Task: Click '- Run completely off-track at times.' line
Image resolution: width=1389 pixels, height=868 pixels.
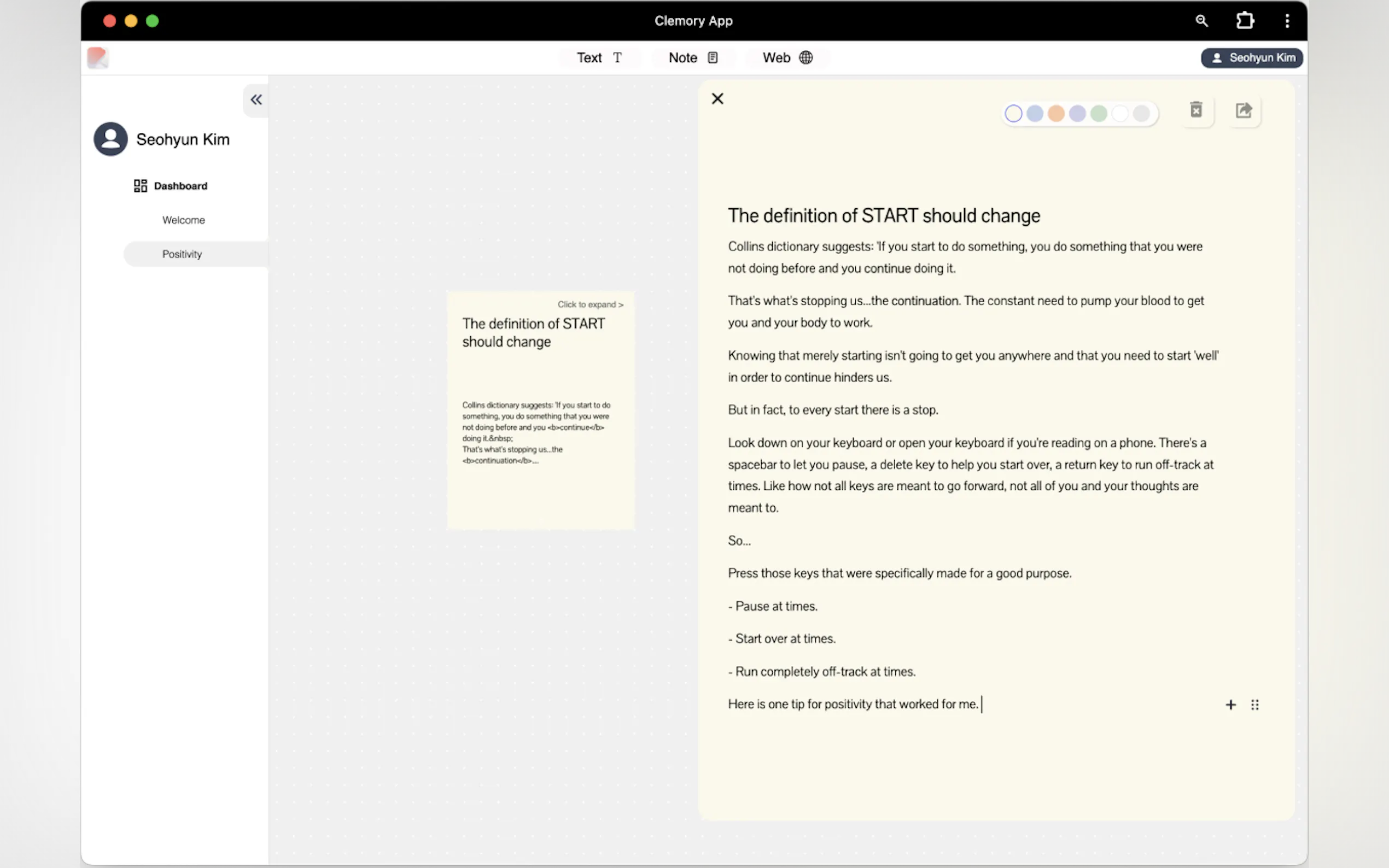Action: coord(822,672)
